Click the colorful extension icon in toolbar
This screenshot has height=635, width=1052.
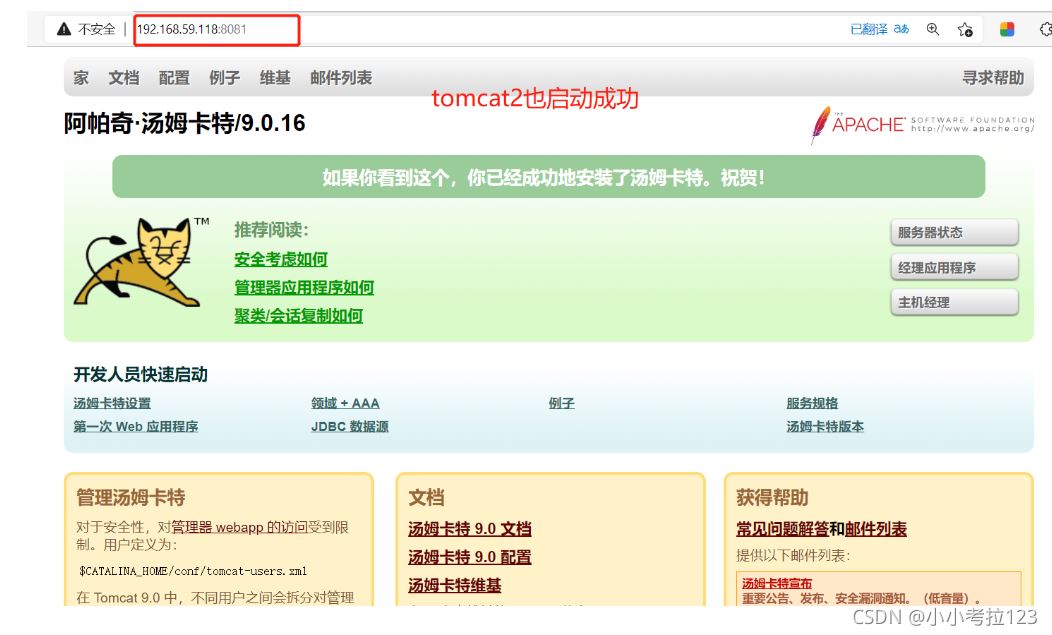1007,29
